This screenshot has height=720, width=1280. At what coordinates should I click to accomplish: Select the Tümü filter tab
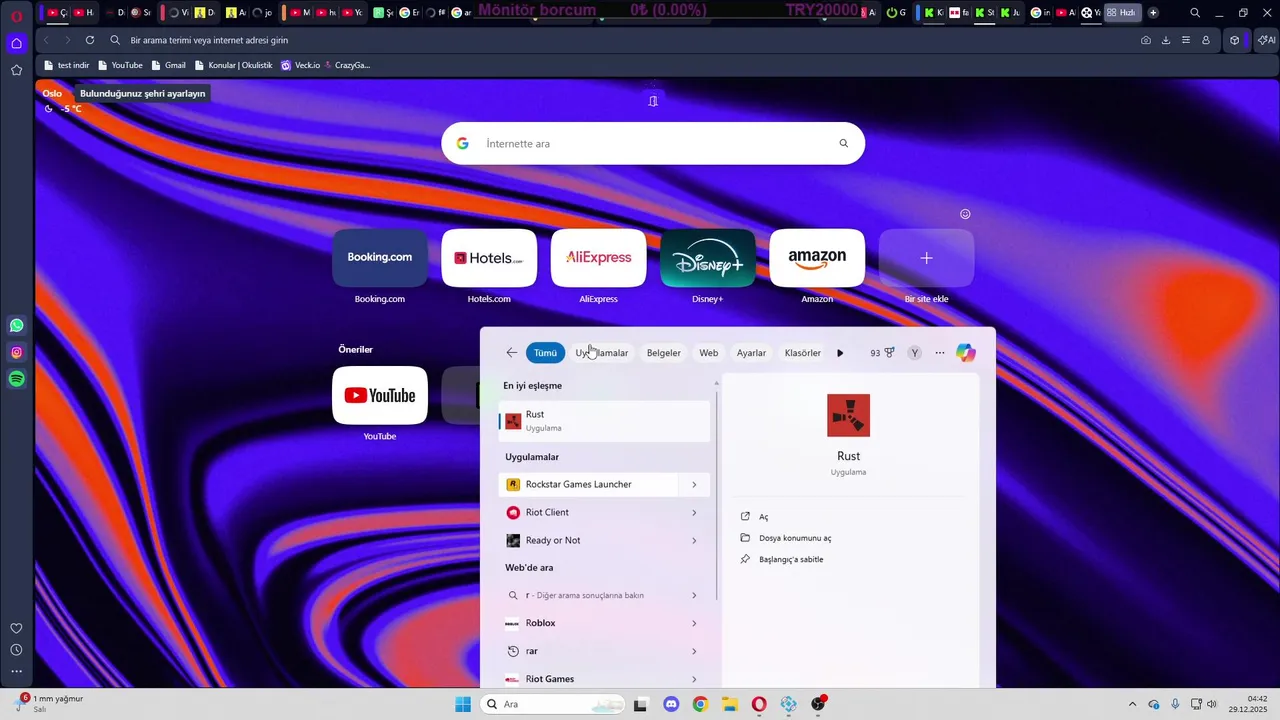[545, 353]
